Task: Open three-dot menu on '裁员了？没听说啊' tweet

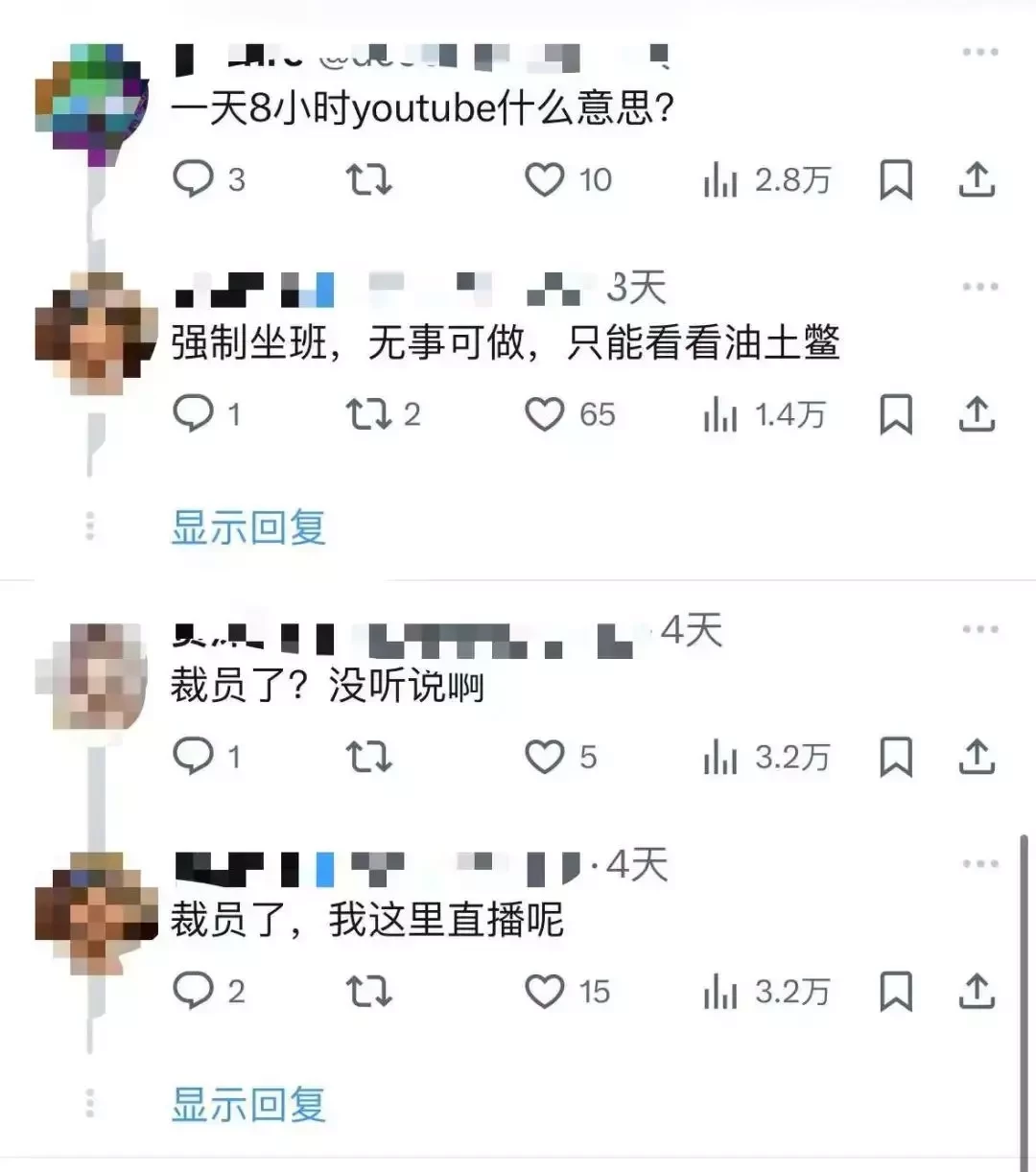Action: pyautogui.click(x=980, y=629)
